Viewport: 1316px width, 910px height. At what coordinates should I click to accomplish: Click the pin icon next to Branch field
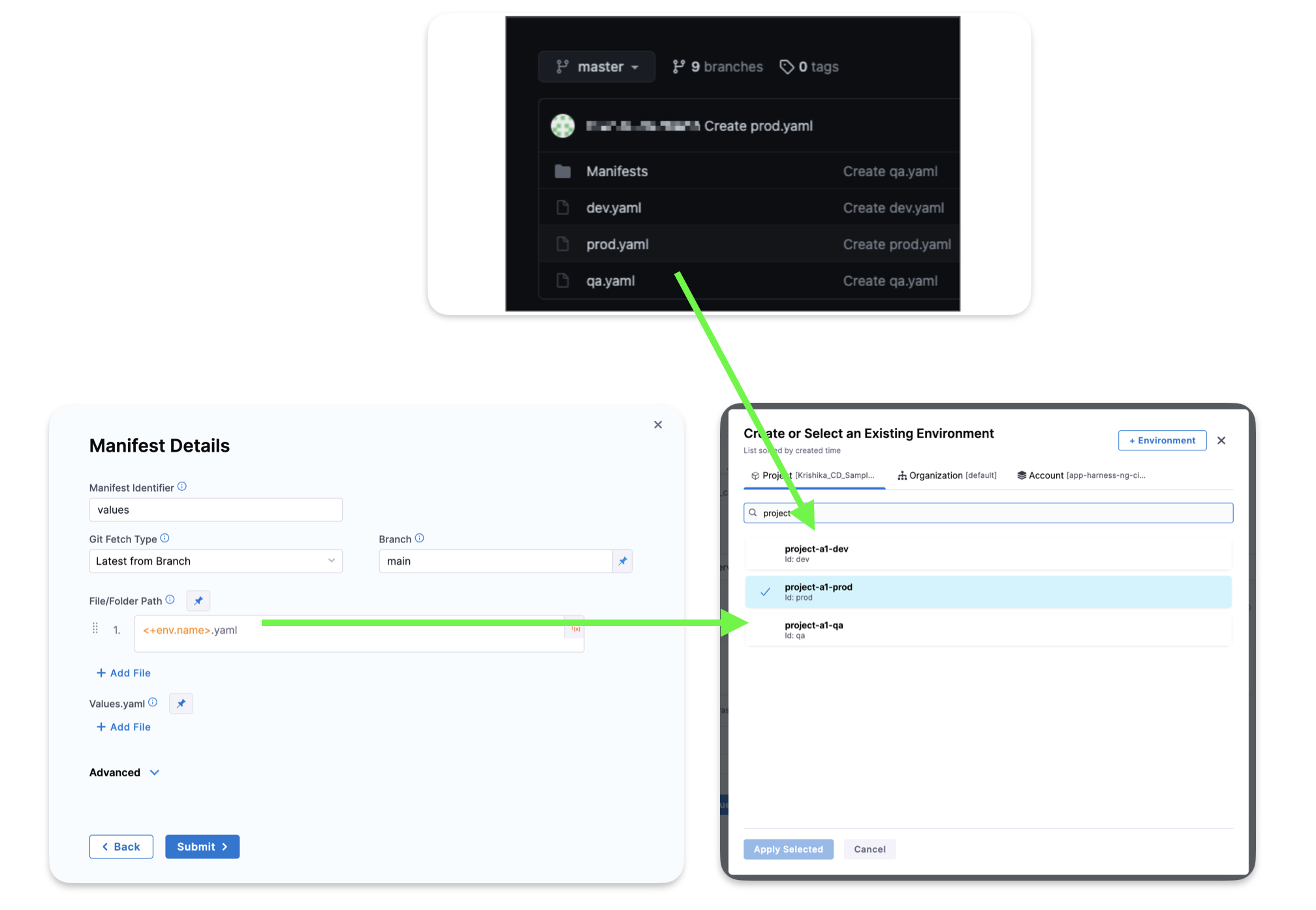[622, 561]
